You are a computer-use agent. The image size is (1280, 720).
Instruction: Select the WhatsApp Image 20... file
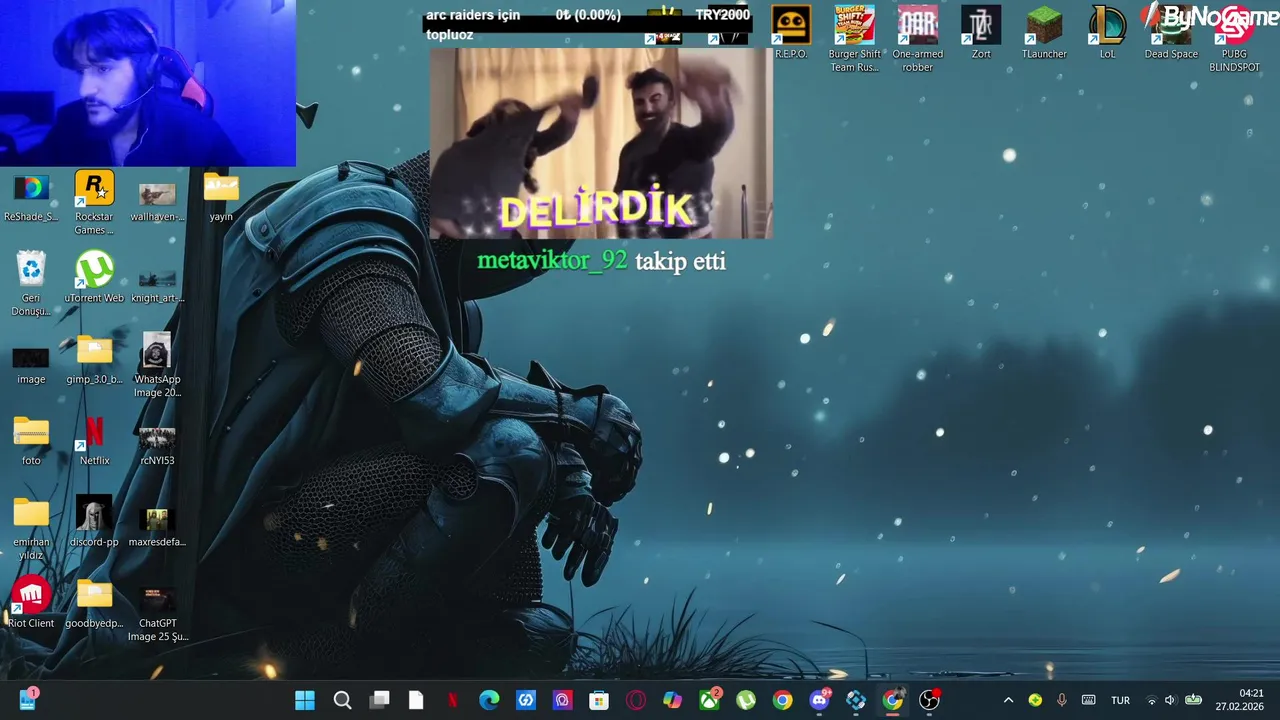click(157, 366)
